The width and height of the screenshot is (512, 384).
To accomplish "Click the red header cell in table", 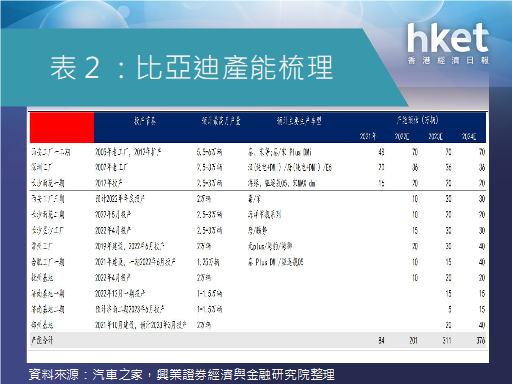I will pyautogui.click(x=62, y=128).
